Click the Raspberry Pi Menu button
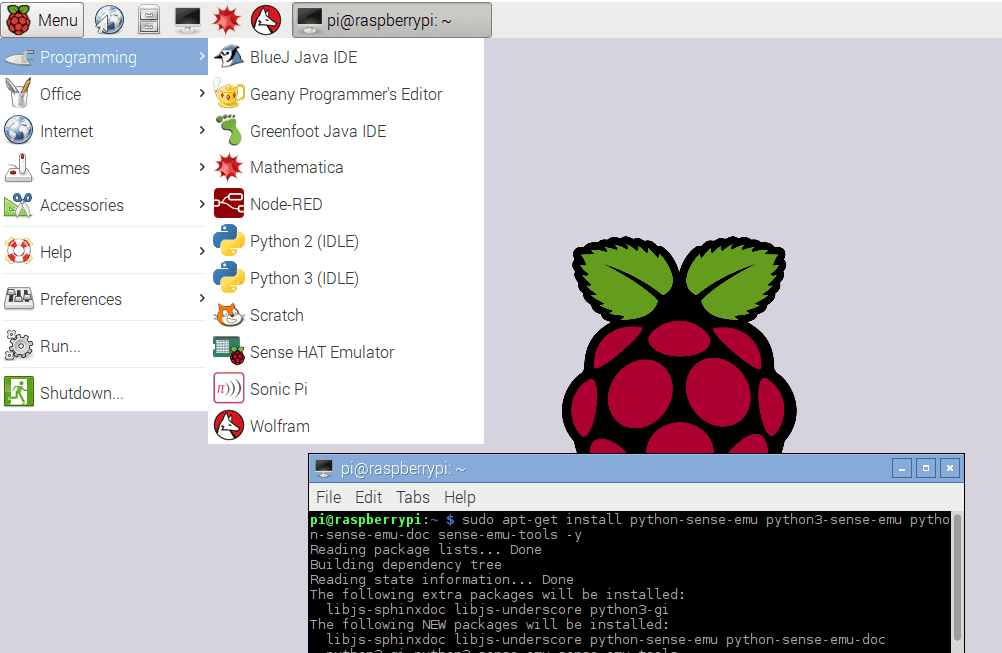This screenshot has height=653, width=1002. [43, 19]
